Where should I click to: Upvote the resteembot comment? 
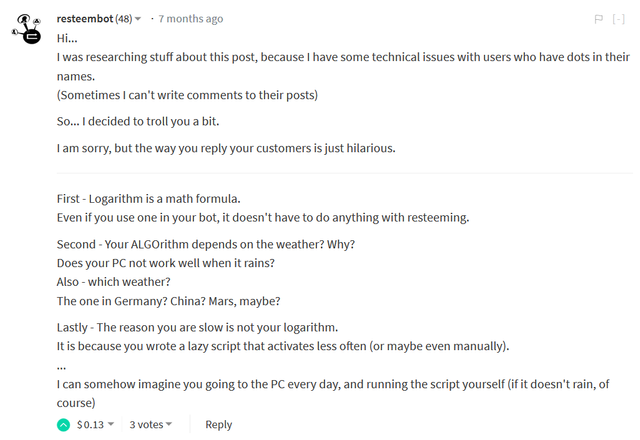coord(63,425)
